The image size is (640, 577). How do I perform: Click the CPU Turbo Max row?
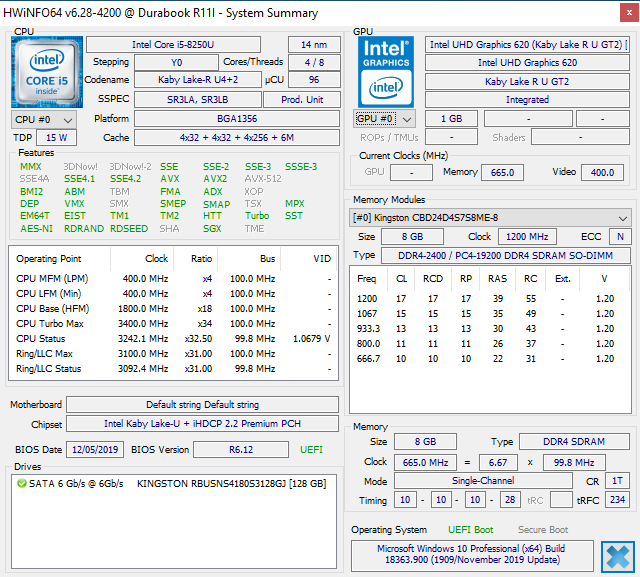(x=170, y=323)
